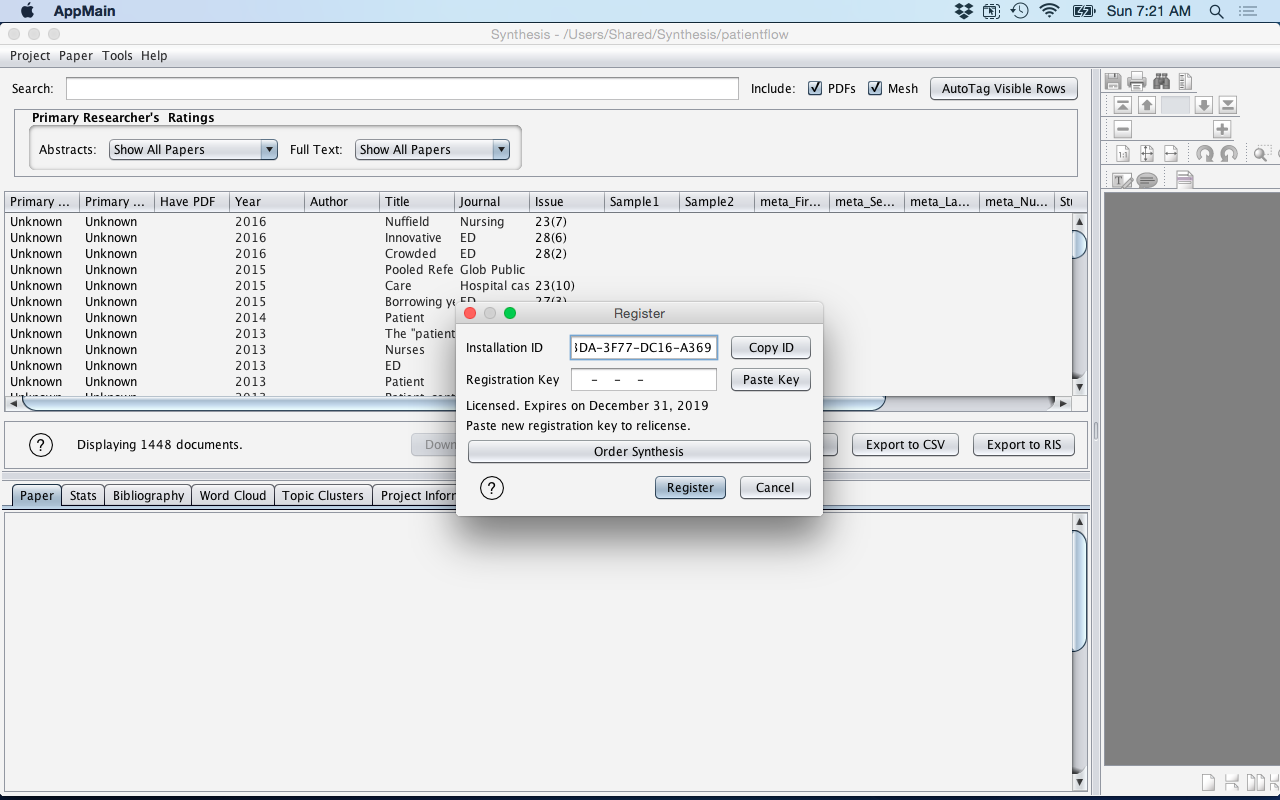Viewport: 1280px width, 800px height.
Task: Open the Abstracts rating filter dropdown
Action: [193, 149]
